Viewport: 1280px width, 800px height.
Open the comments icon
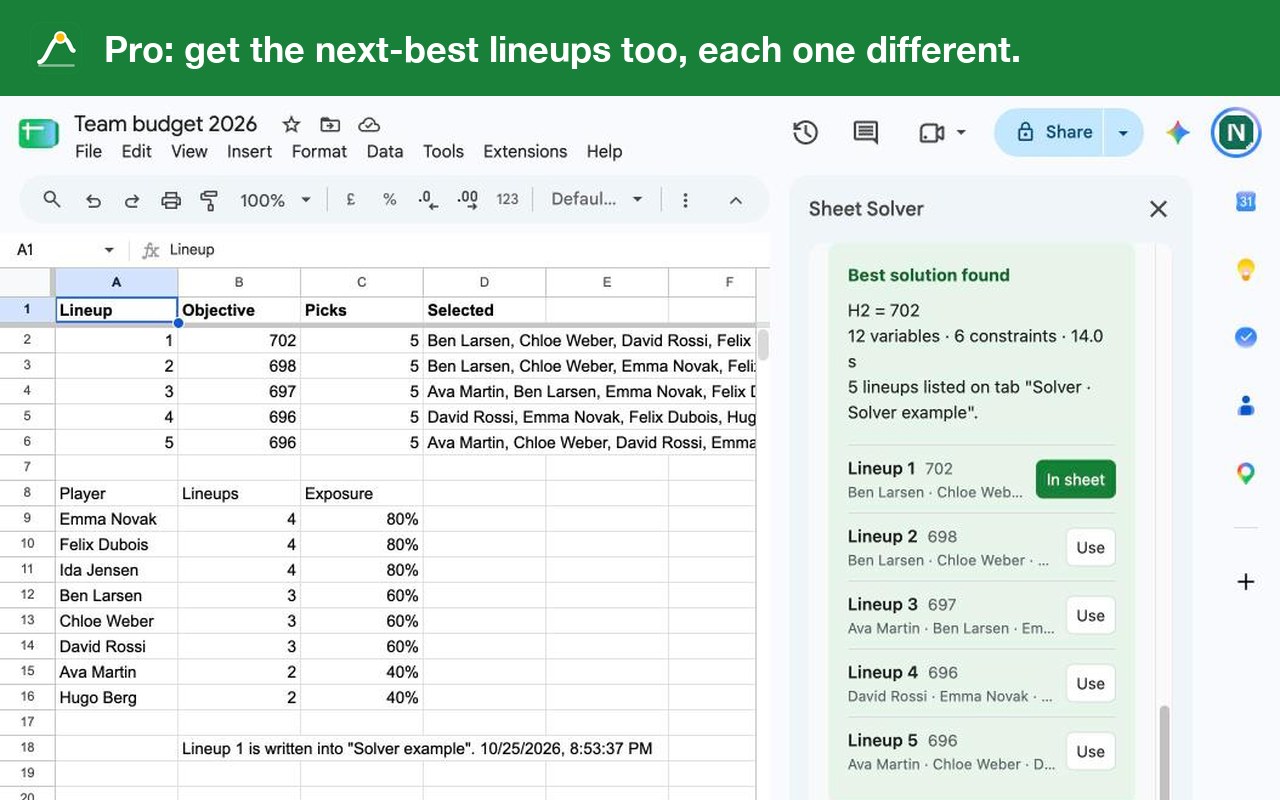[865, 132]
